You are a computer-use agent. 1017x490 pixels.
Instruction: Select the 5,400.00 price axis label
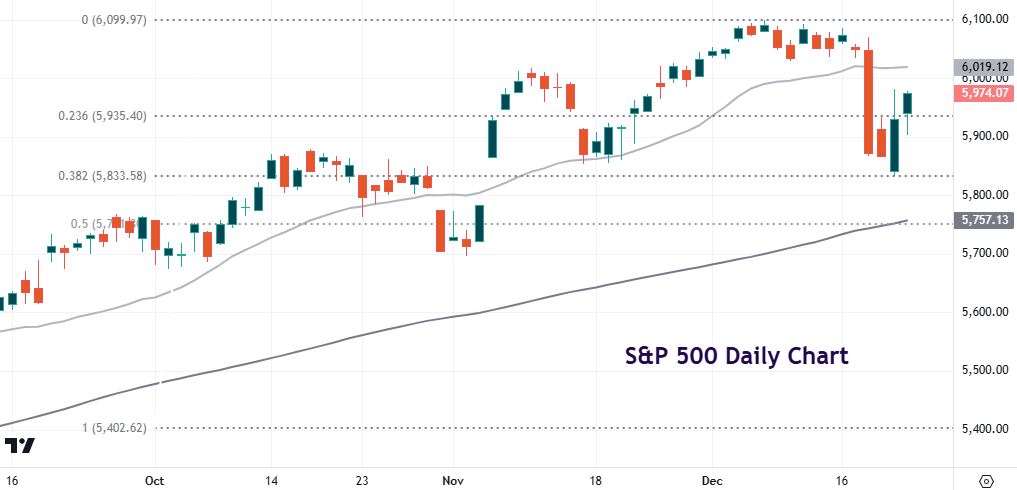pos(981,429)
